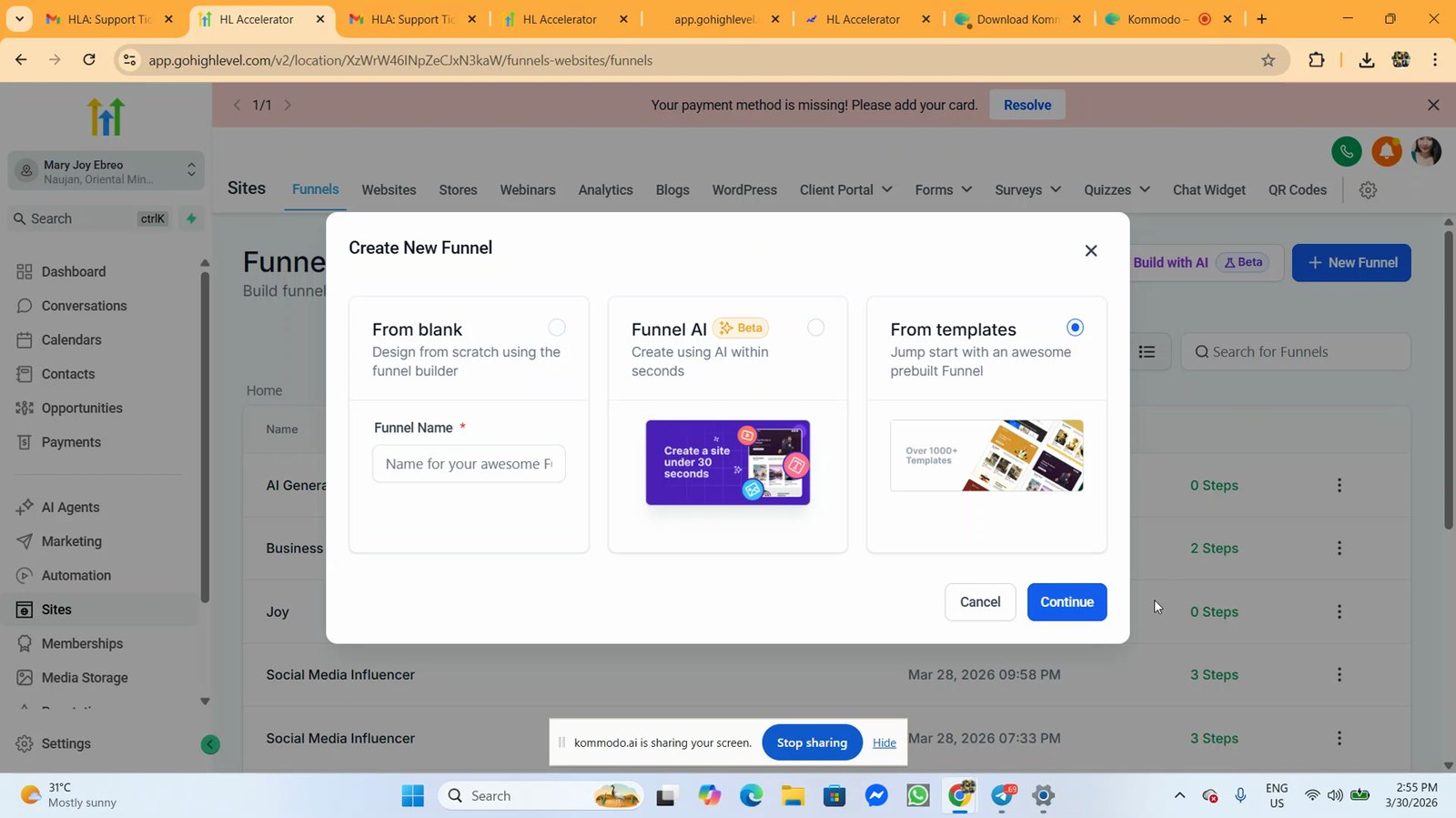Click the Continue button
Viewport: 1456px width, 818px height.
1067,602
